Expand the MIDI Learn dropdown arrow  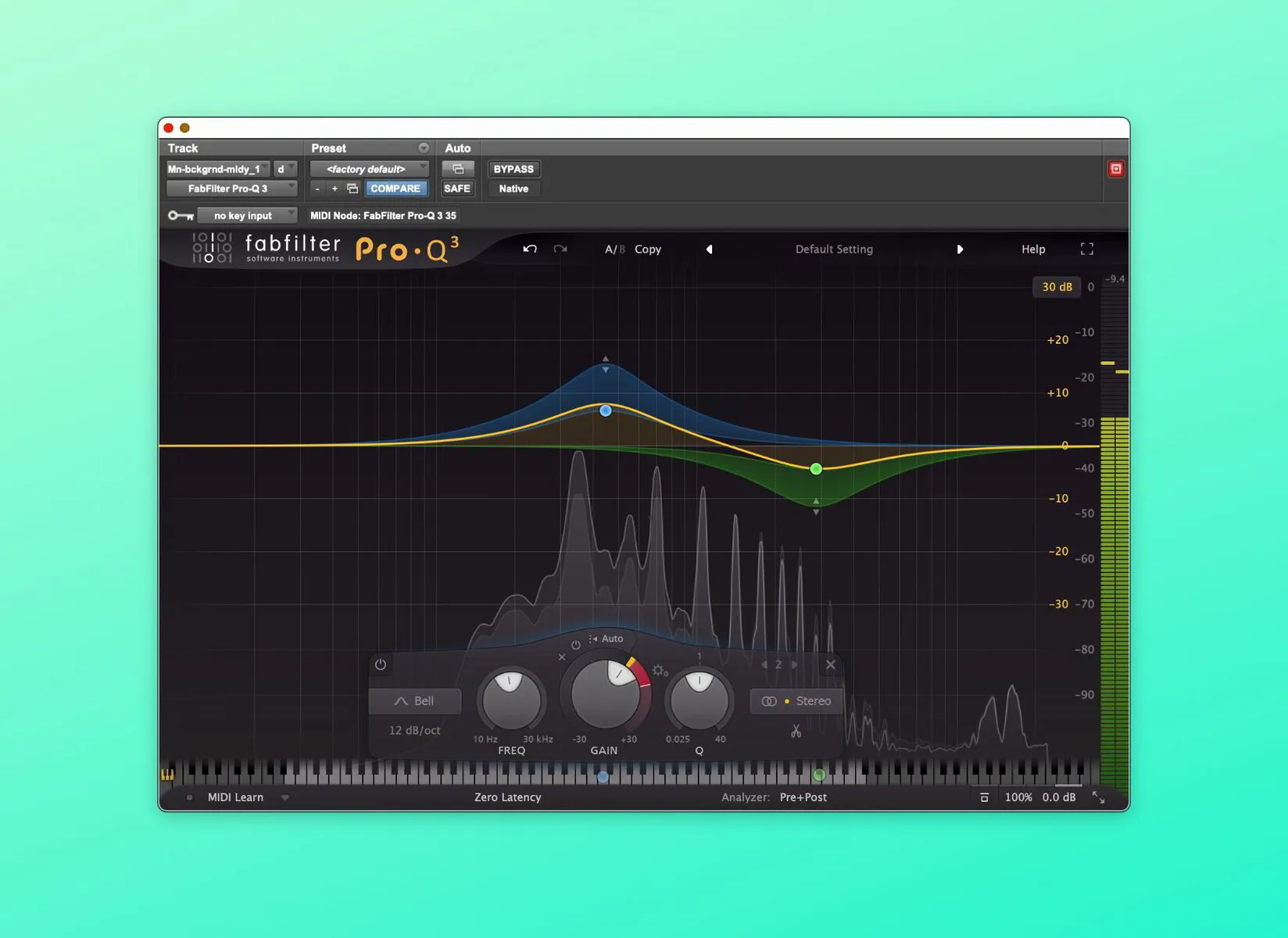pos(285,797)
